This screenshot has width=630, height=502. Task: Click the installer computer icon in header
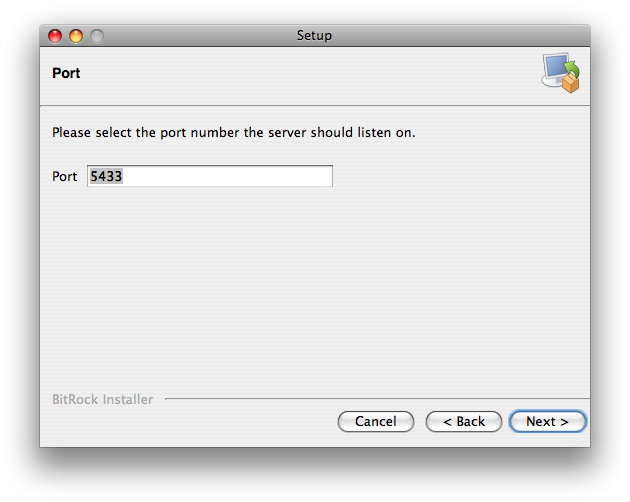pyautogui.click(x=560, y=73)
